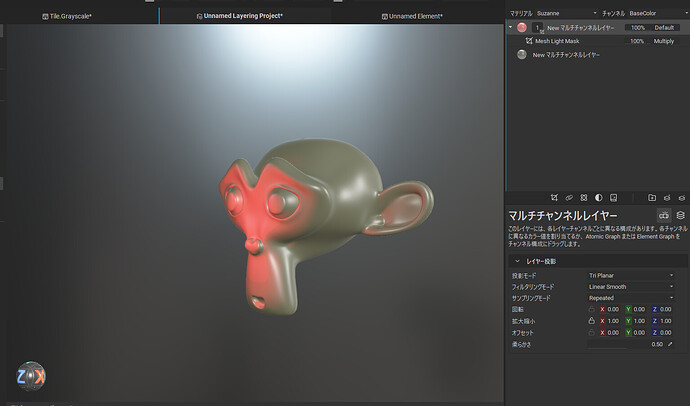Toggle the オフセット row lock
Viewport: 690px width, 406px height.
tap(591, 333)
